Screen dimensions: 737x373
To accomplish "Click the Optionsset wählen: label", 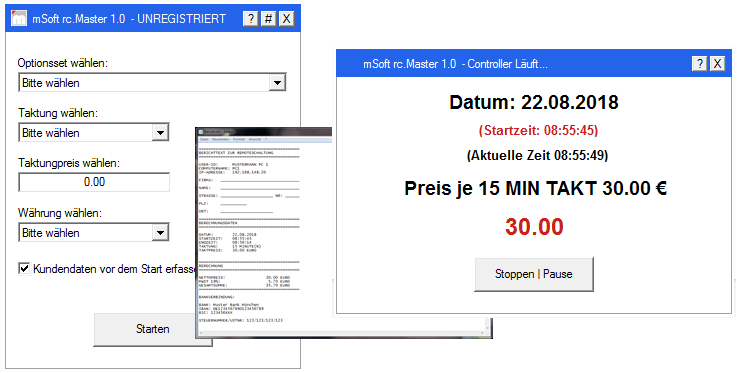I will [x=63, y=63].
